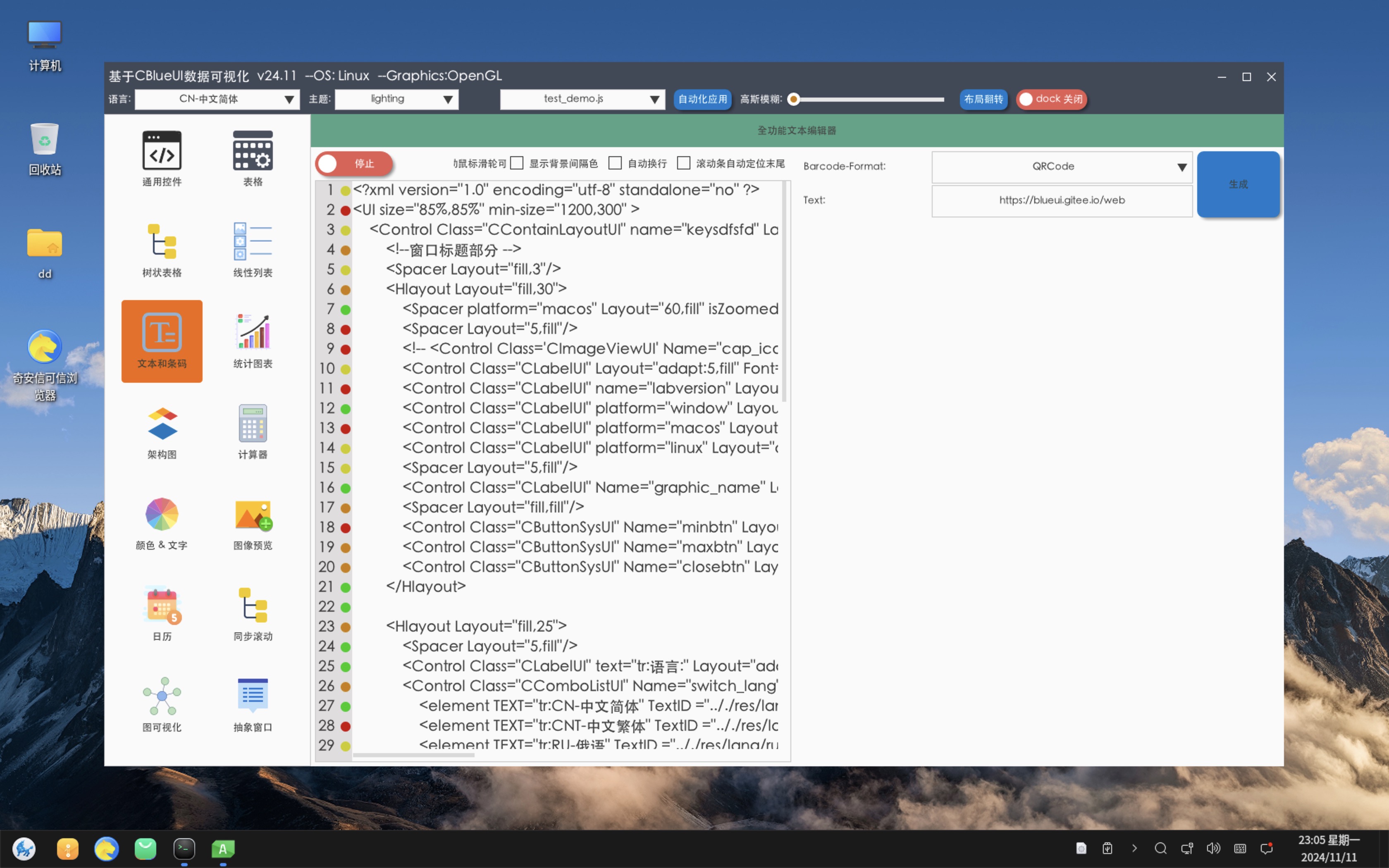Click the 自动化应用 button
The image size is (1389, 868).
click(702, 99)
